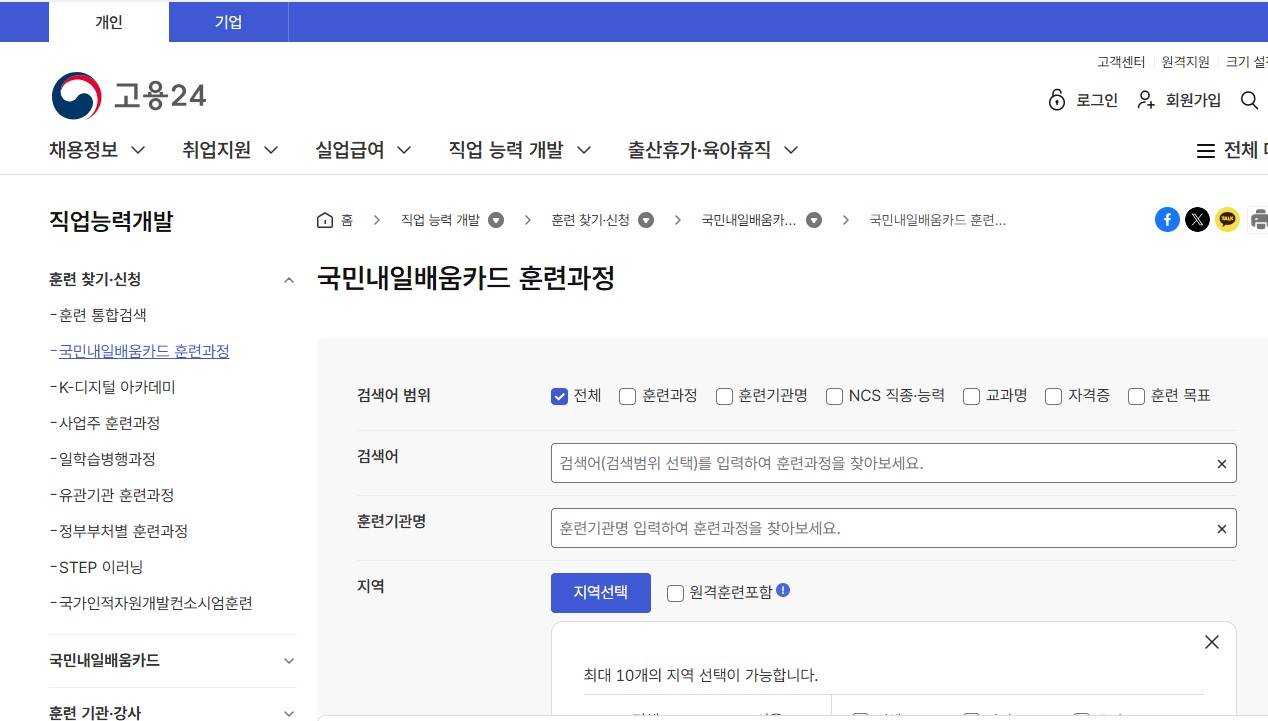
Task: Open K-디지털 아카데미 sidebar link
Action: (117, 387)
